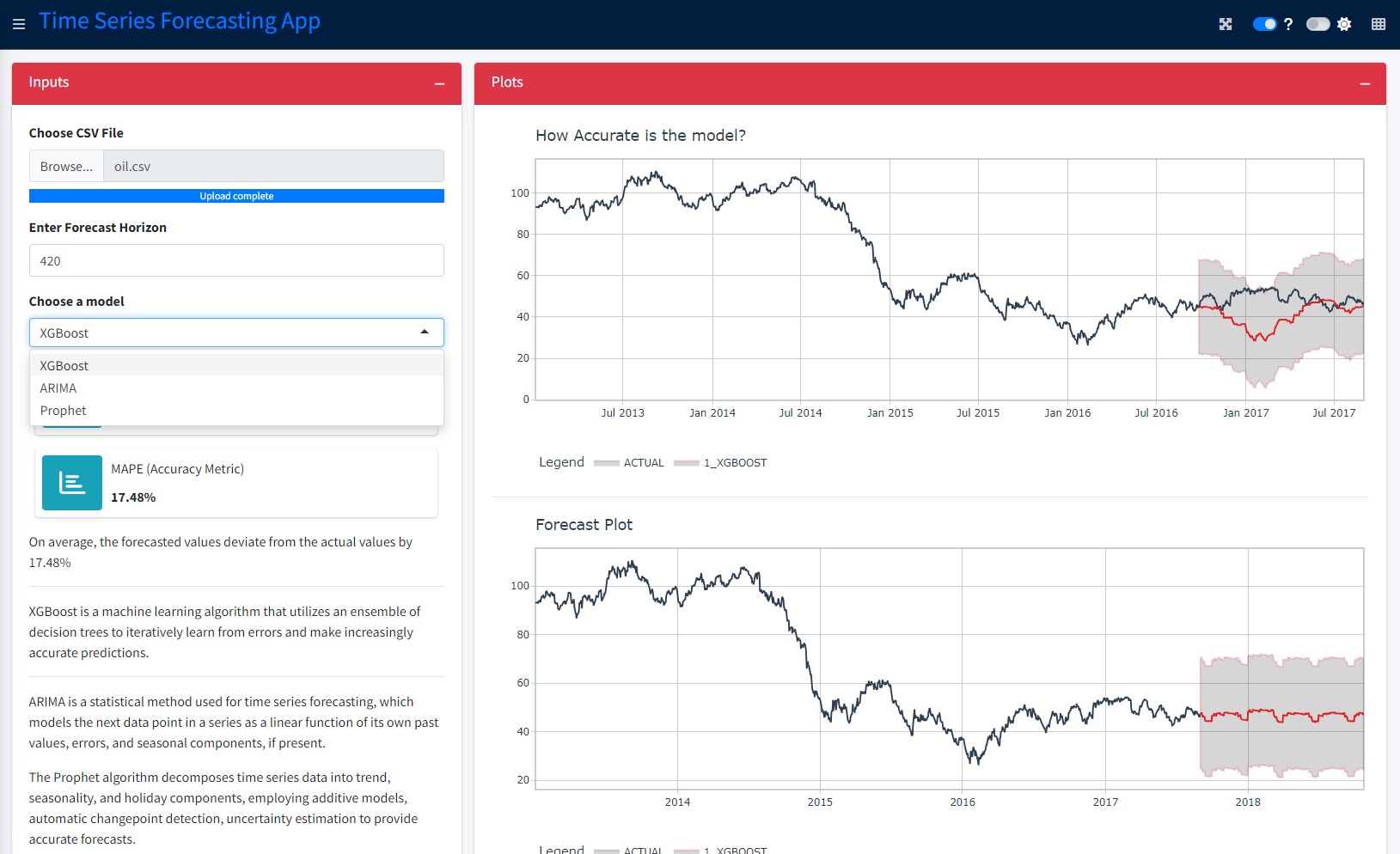Switch the blue header toggle off
This screenshot has height=854, width=1400.
pos(1264,24)
